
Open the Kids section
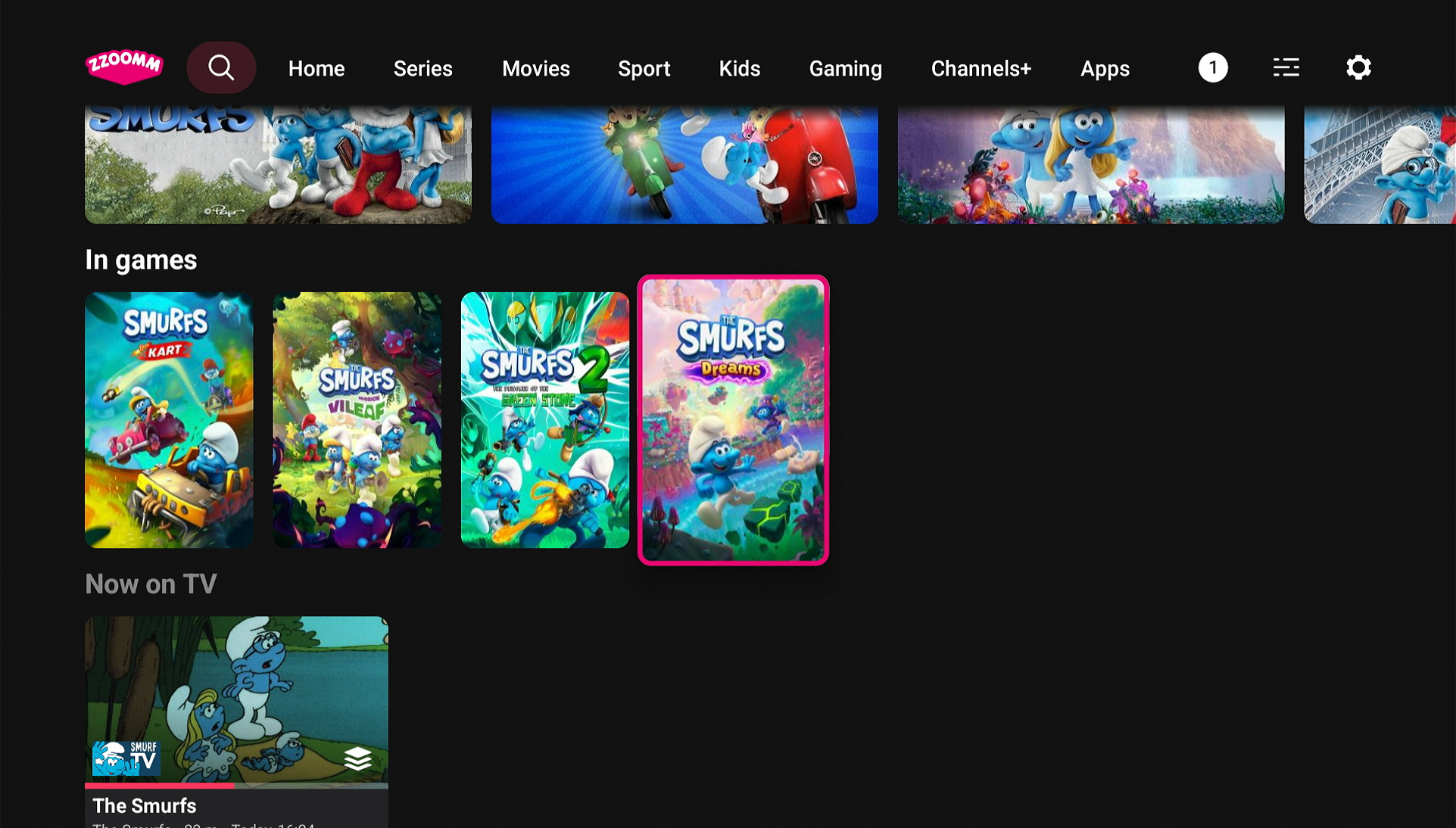[739, 68]
